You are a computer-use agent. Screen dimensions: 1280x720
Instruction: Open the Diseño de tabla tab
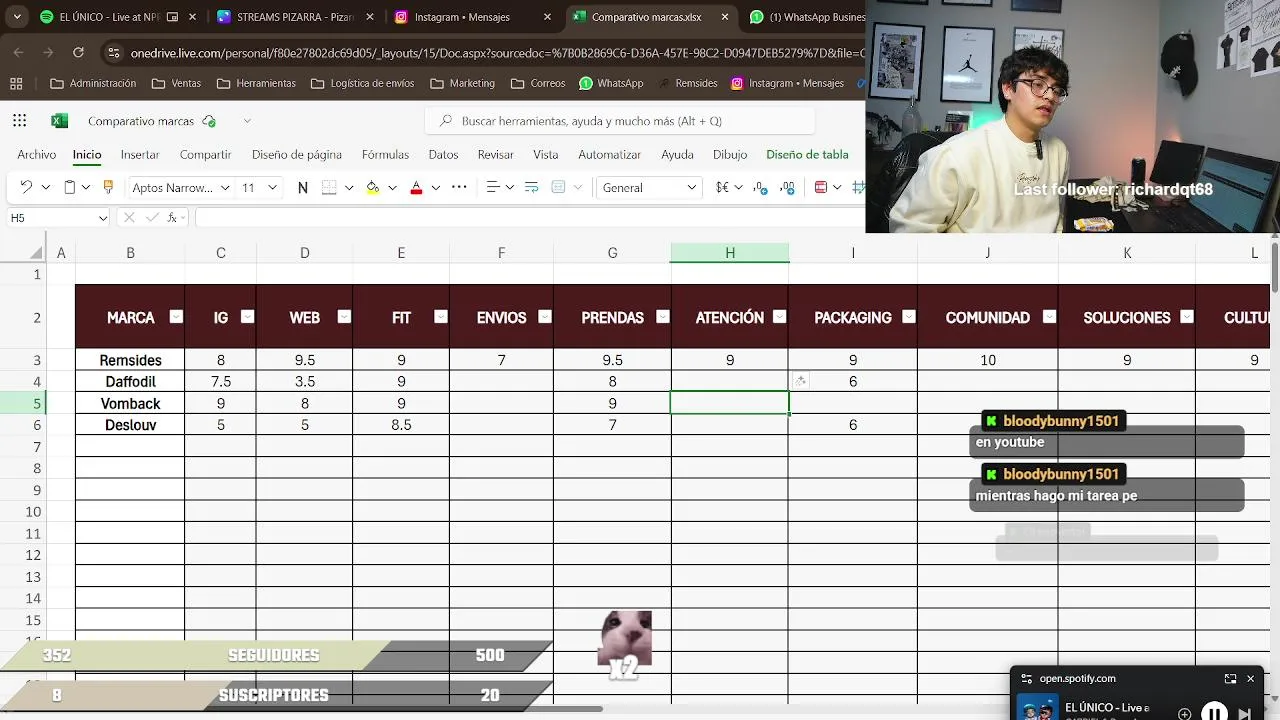tap(807, 154)
